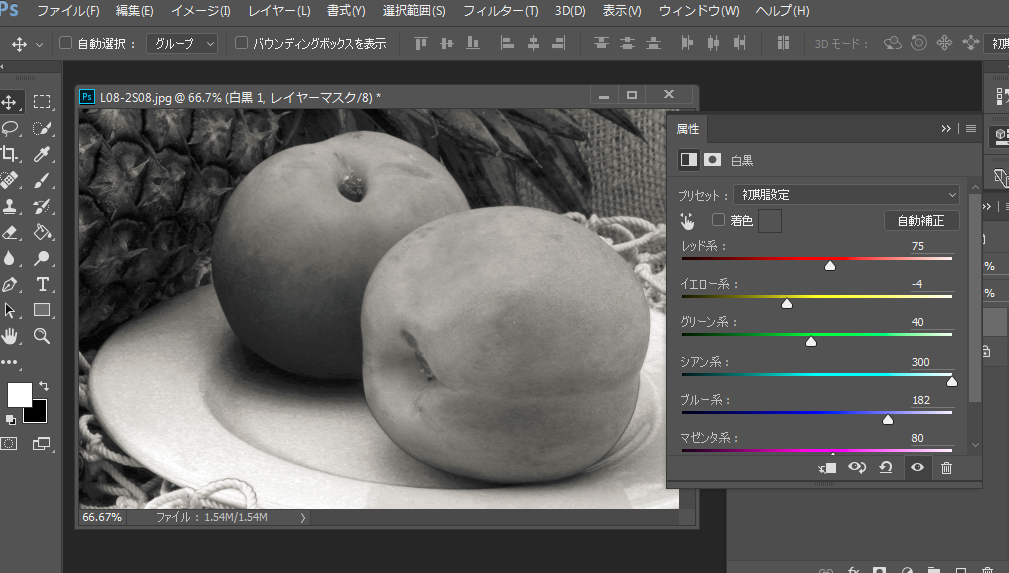Open the プリセット 初期設定 dropdown
Image resolution: width=1009 pixels, height=573 pixels.
click(846, 194)
